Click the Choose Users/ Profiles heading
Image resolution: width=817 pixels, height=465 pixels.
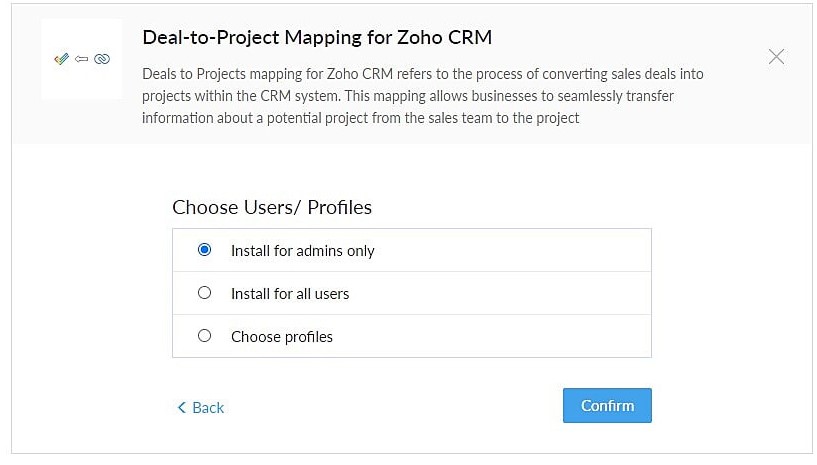pyautogui.click(x=272, y=207)
